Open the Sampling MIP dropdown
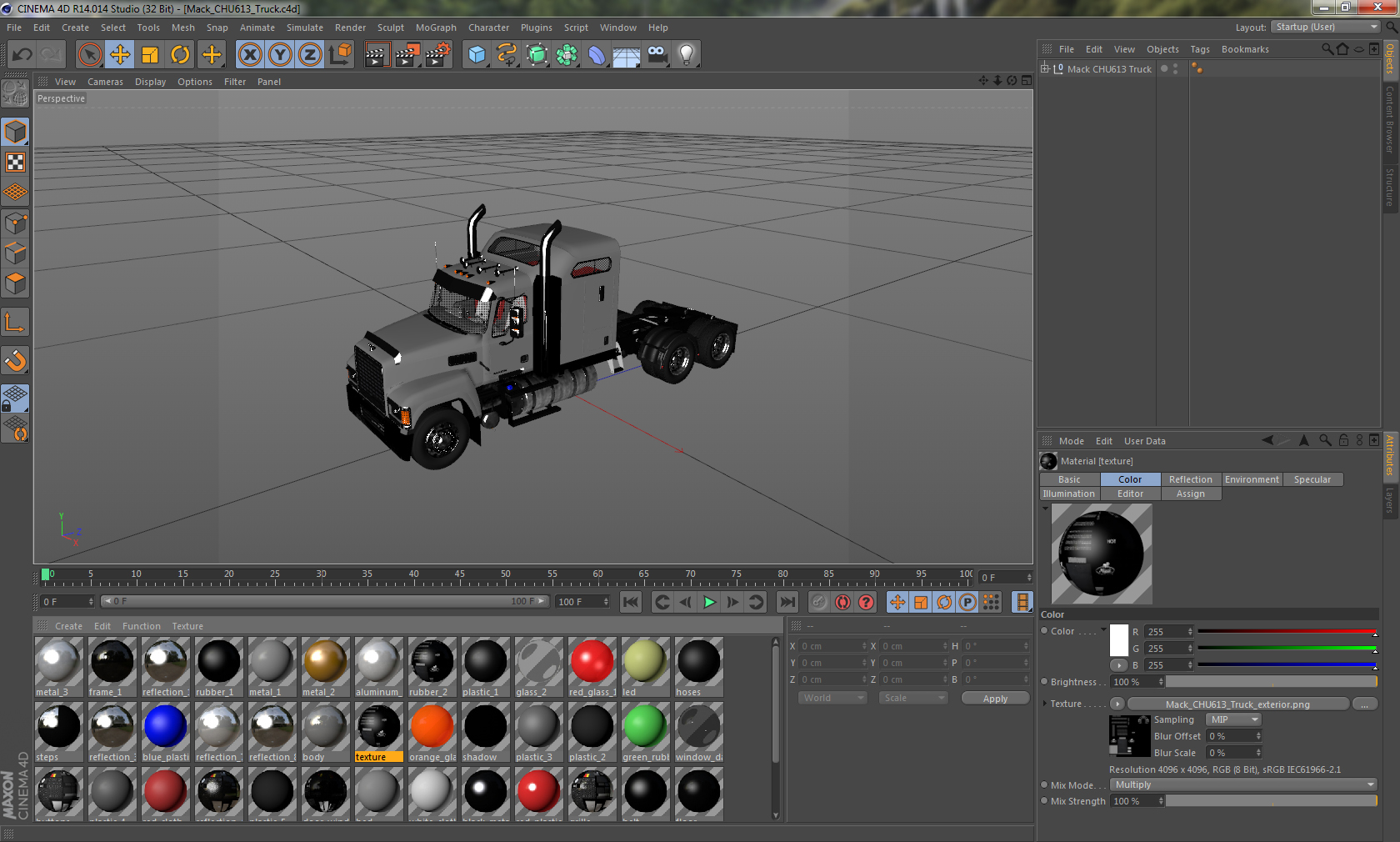 pos(1234,719)
